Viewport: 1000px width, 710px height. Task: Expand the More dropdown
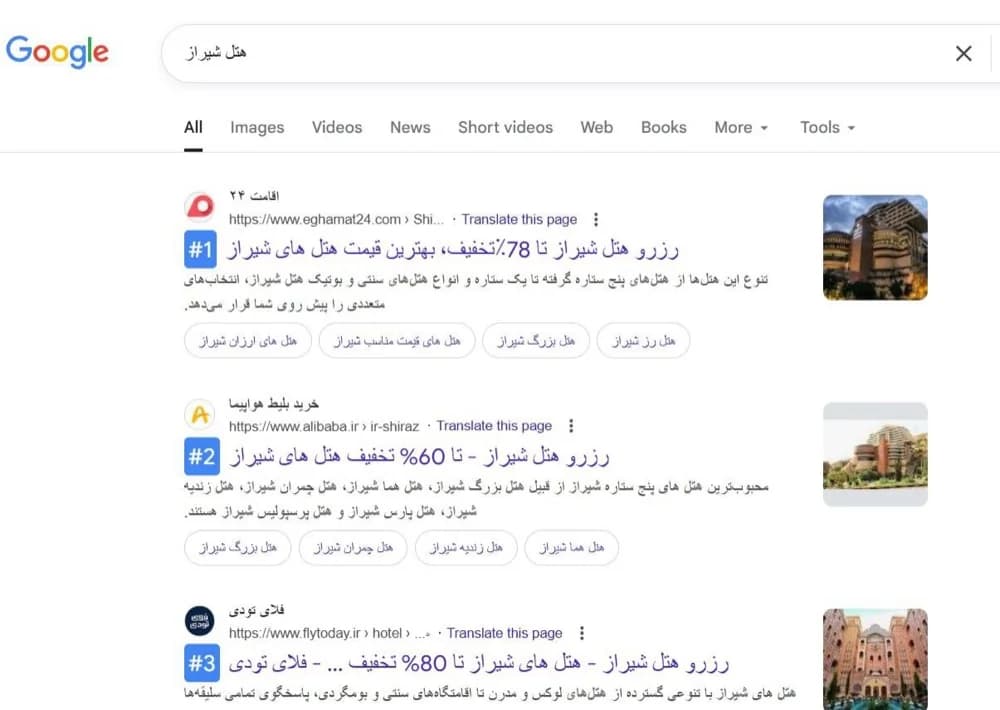741,128
